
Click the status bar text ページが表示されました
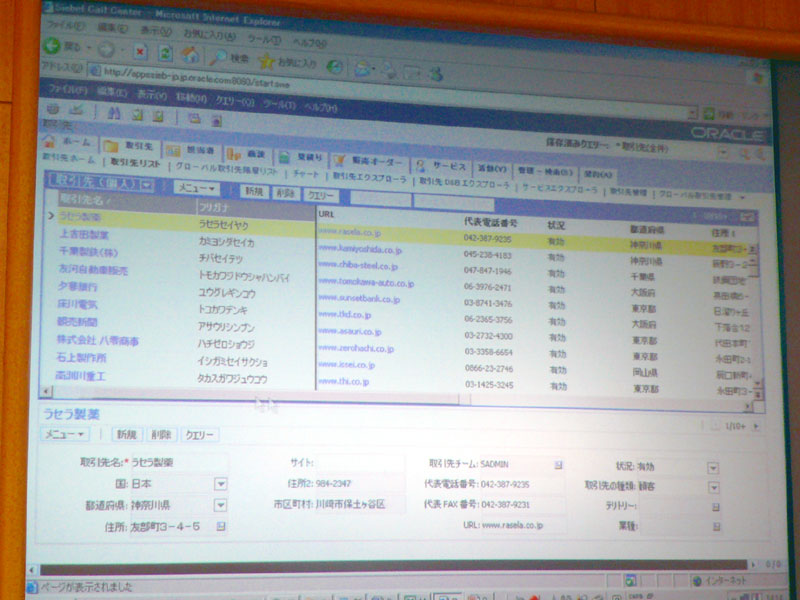86,587
